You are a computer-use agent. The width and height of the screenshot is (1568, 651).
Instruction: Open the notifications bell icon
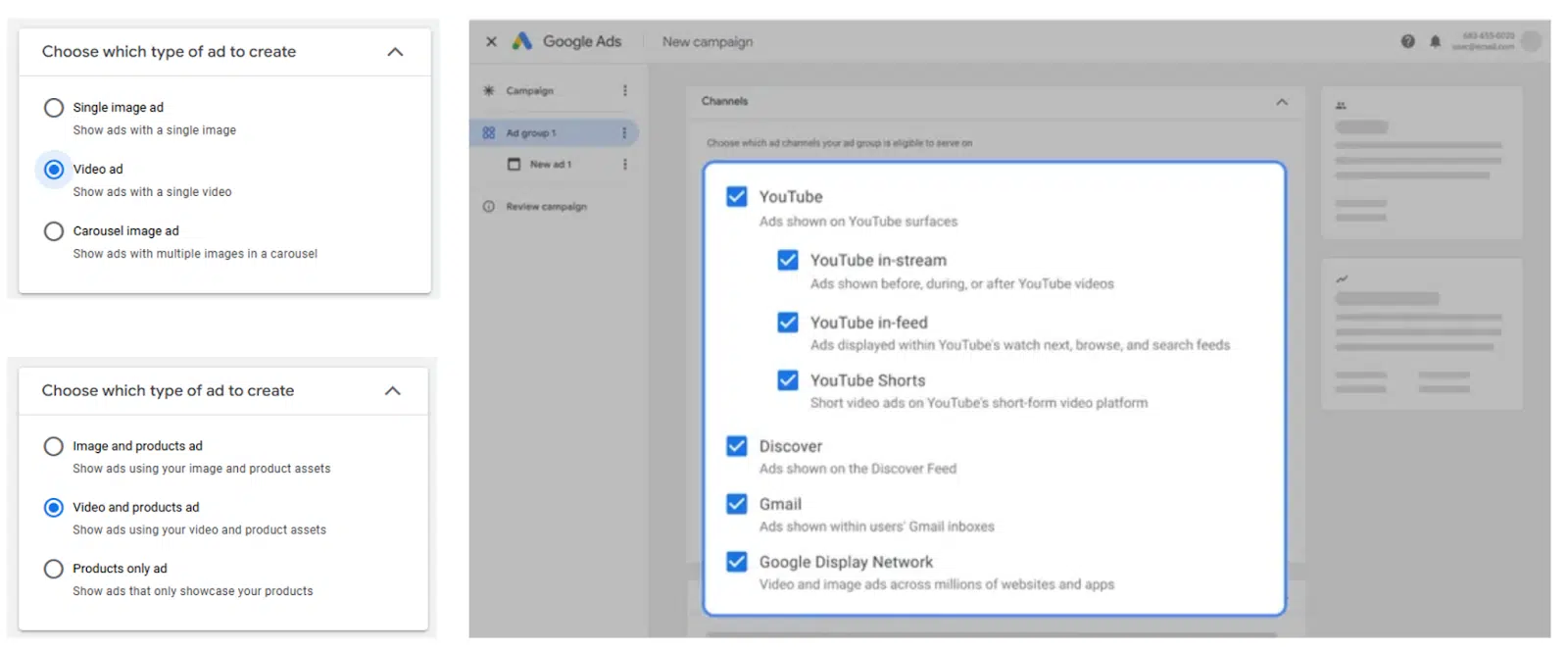click(x=1435, y=41)
